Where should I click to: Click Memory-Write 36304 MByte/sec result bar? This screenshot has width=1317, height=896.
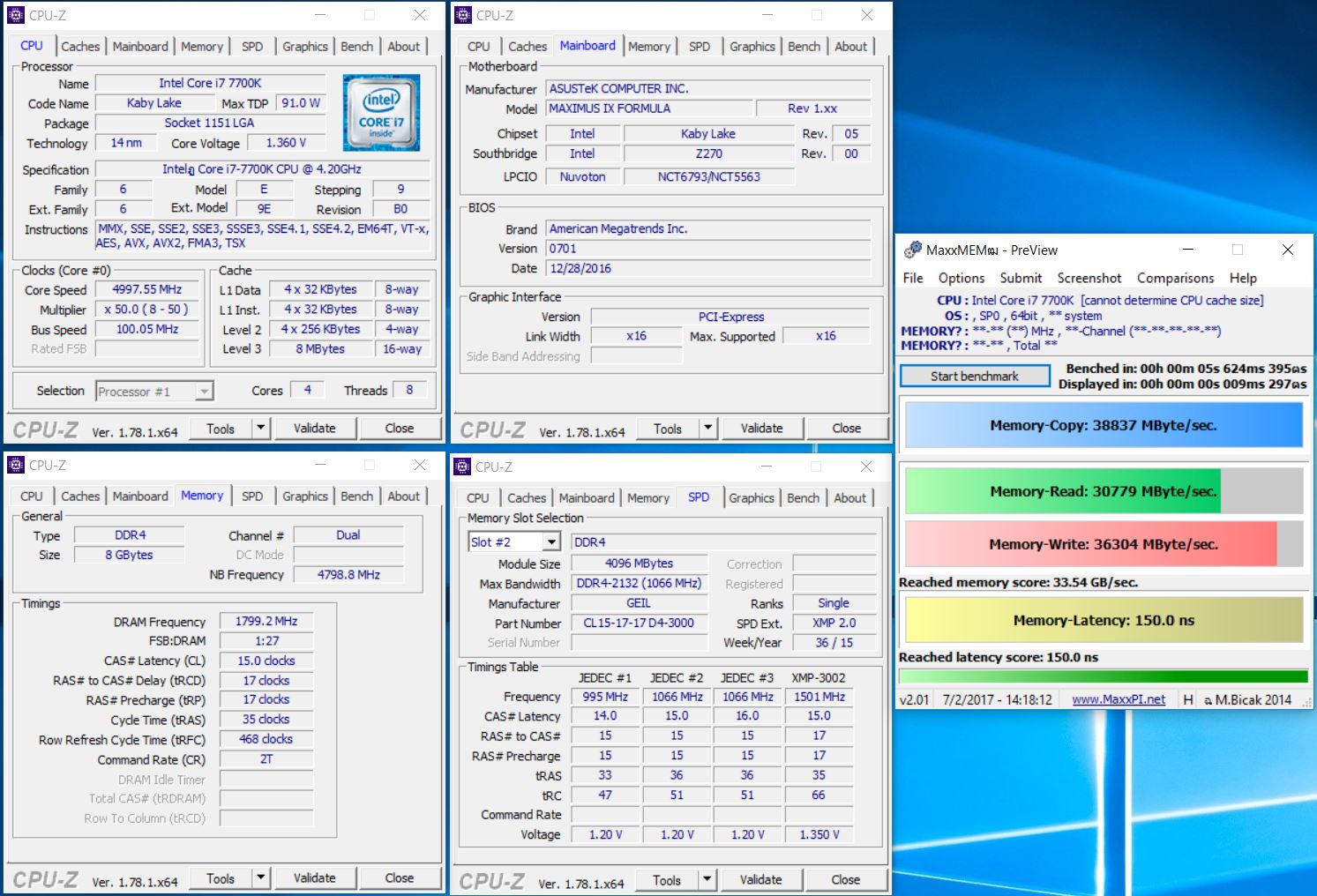click(x=1104, y=544)
